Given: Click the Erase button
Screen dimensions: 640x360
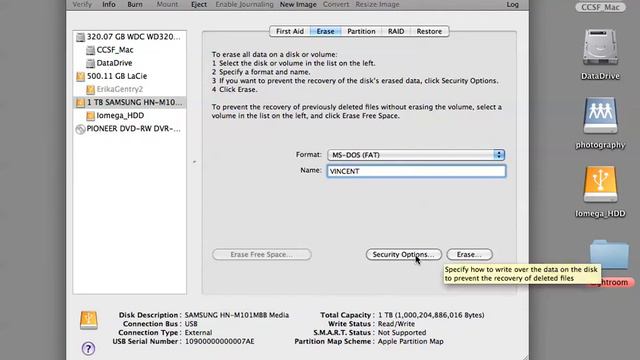Looking at the screenshot, I should pos(469,254).
